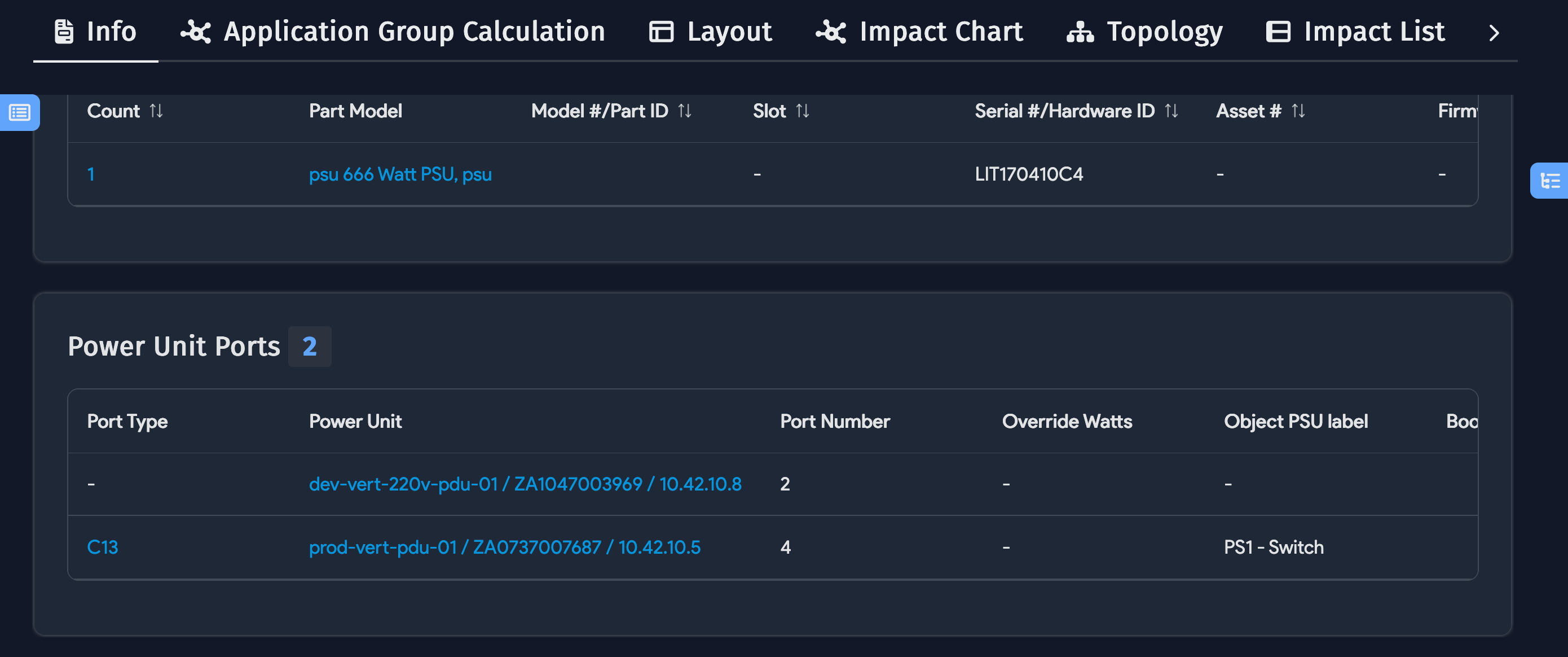Image resolution: width=1568 pixels, height=657 pixels.
Task: Expand more tabs with the right chevron
Action: (1493, 32)
